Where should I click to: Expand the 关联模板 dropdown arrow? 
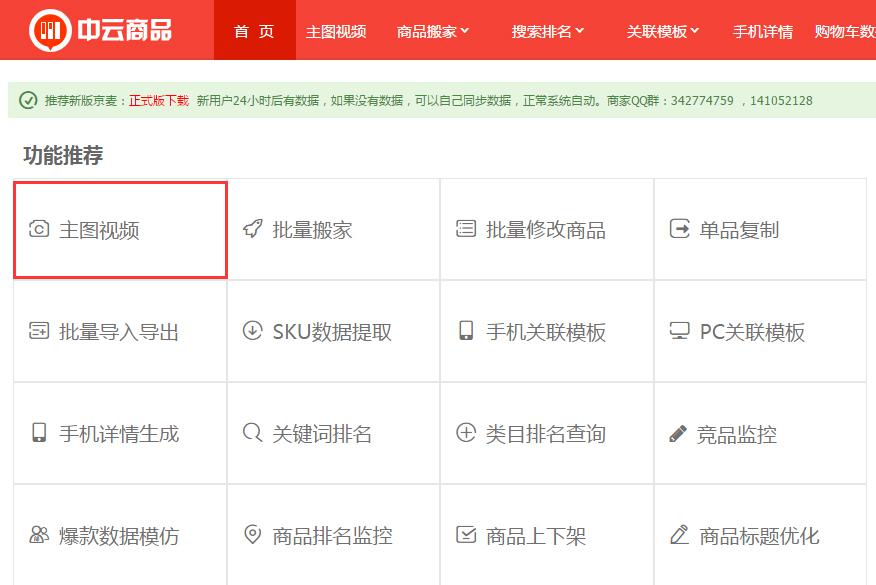694,31
